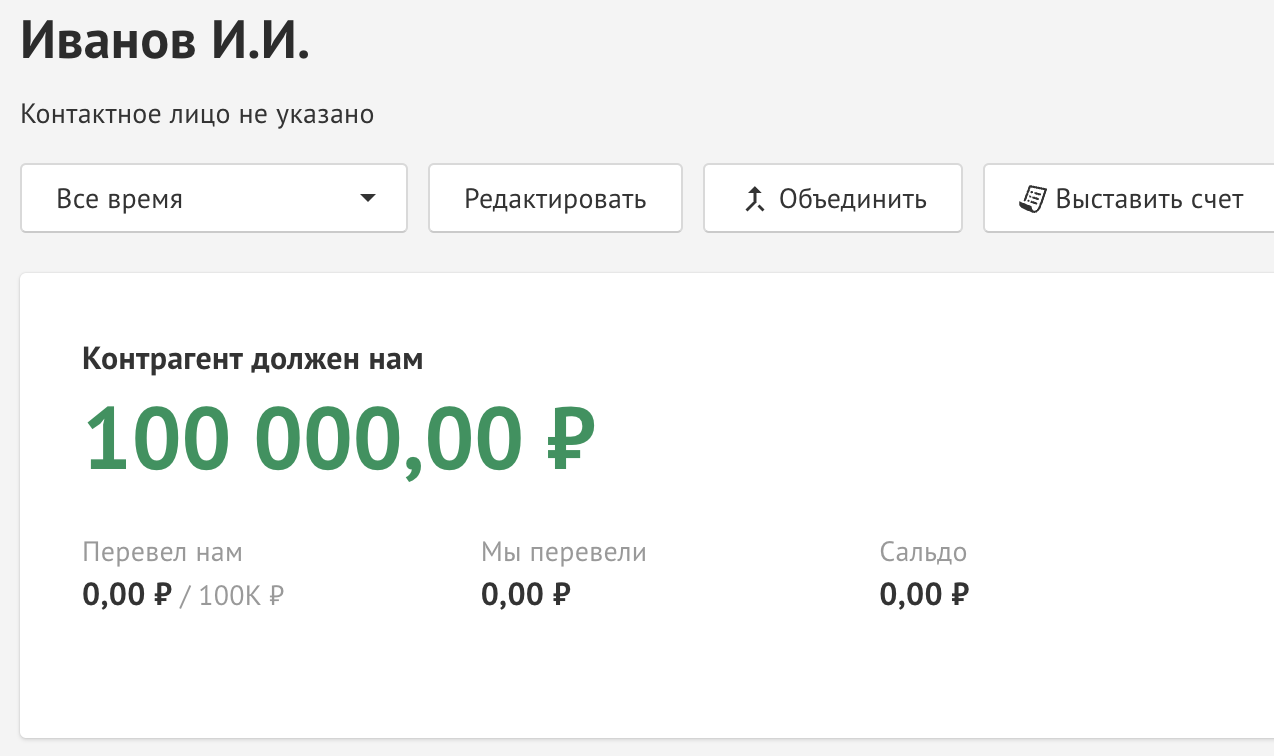The image size is (1274, 756).
Task: Select the Иванов И.И. heading
Action: [x=166, y=41]
